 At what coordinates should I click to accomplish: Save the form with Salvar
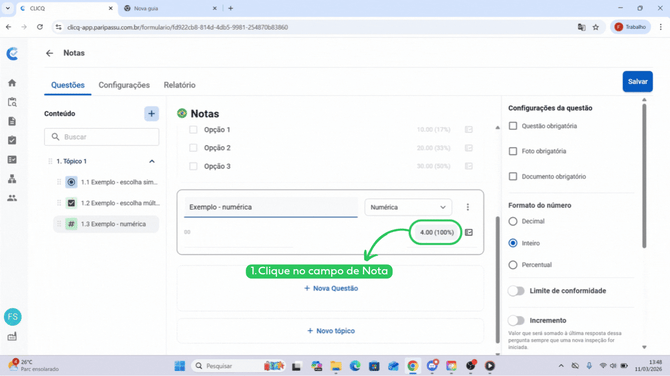click(x=638, y=82)
